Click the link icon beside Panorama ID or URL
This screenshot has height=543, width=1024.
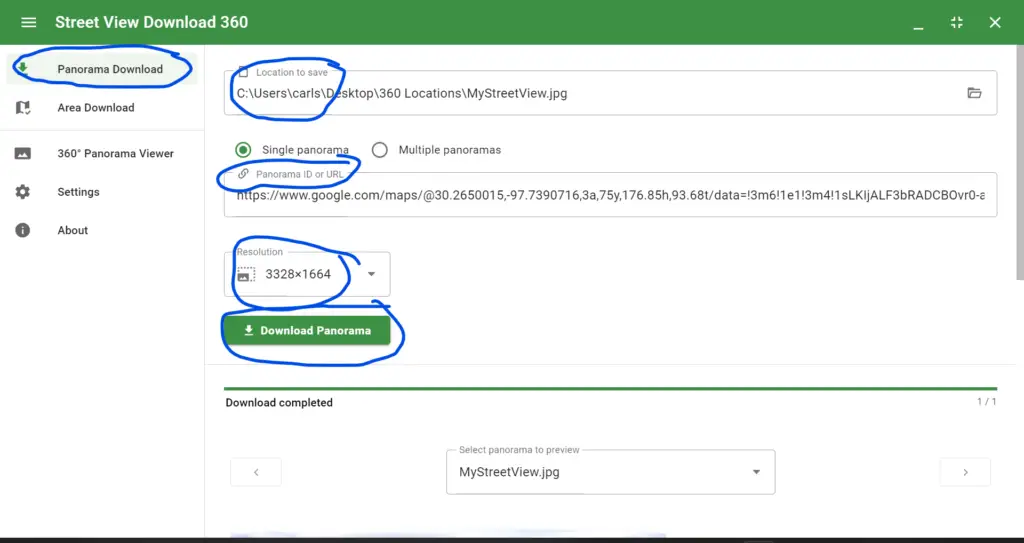point(243,174)
